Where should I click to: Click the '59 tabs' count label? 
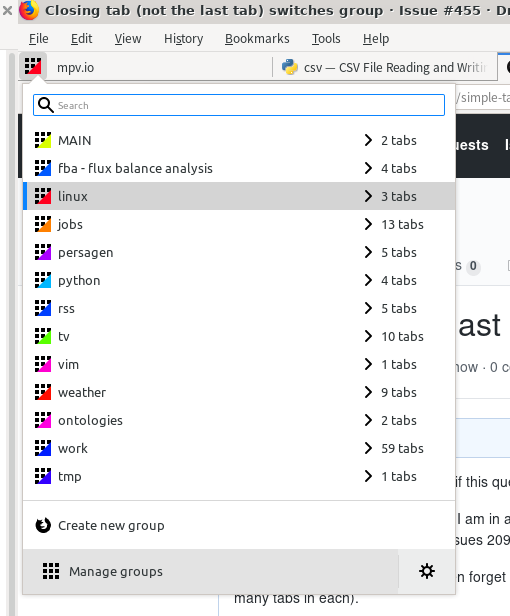point(402,448)
